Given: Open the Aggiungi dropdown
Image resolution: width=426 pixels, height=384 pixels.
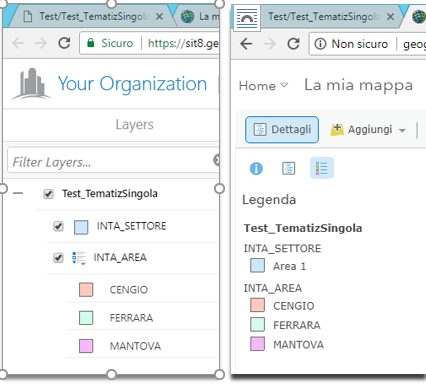Looking at the screenshot, I should coord(368,129).
